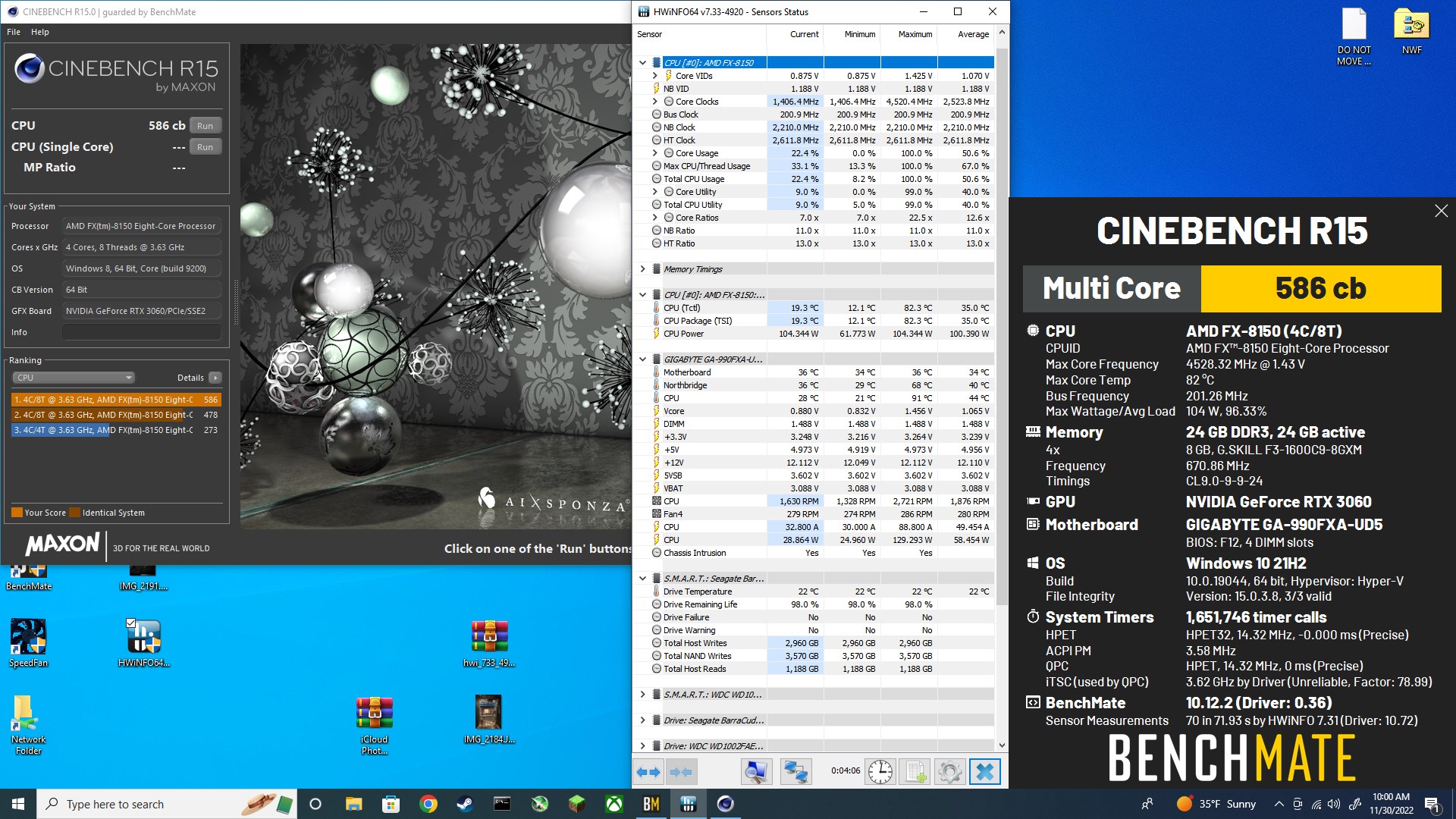Open HWiNFO system summary magnifier icon
This screenshot has height=819, width=1456.
(x=756, y=772)
